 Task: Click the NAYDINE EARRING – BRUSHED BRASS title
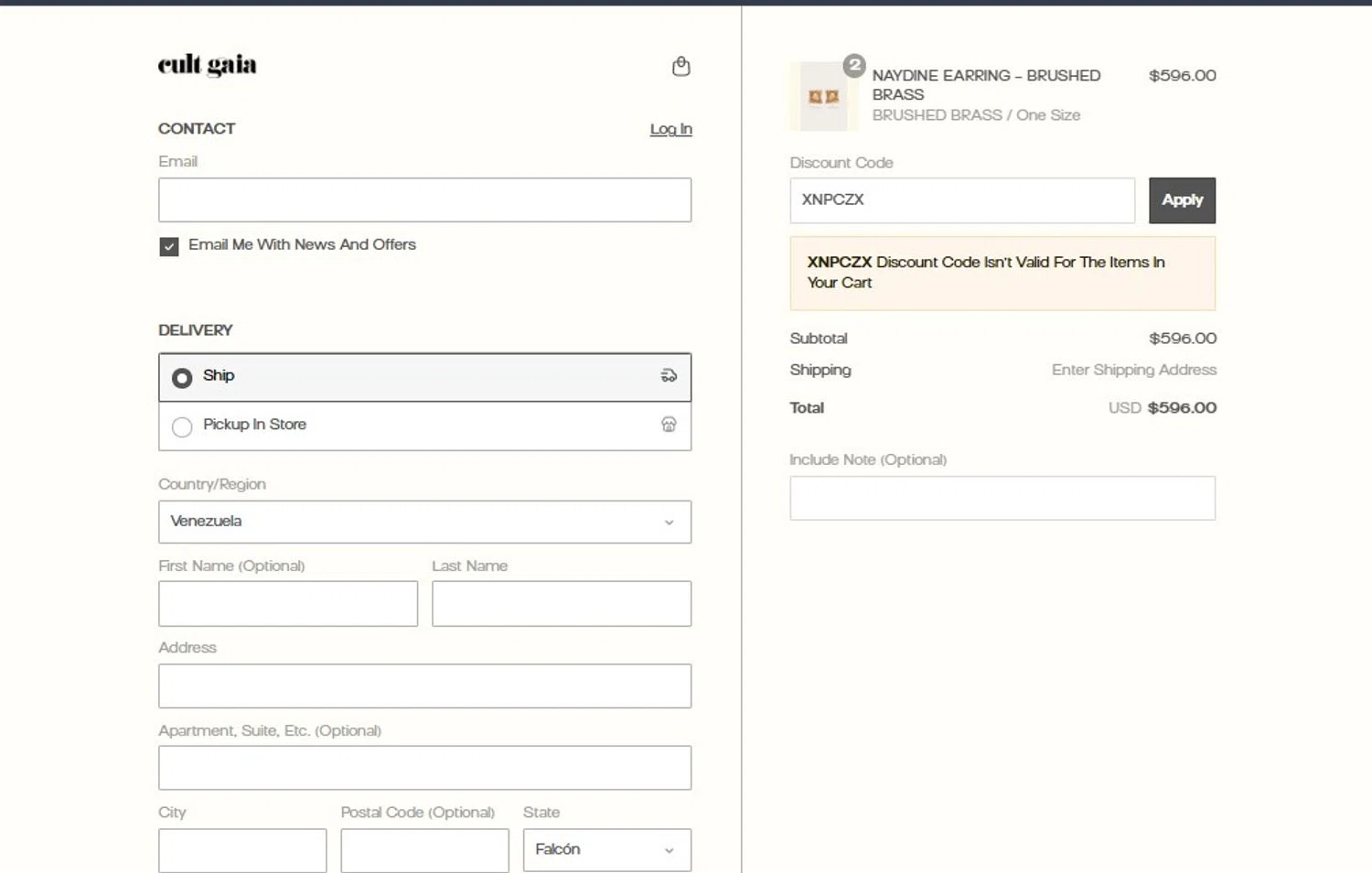[986, 85]
